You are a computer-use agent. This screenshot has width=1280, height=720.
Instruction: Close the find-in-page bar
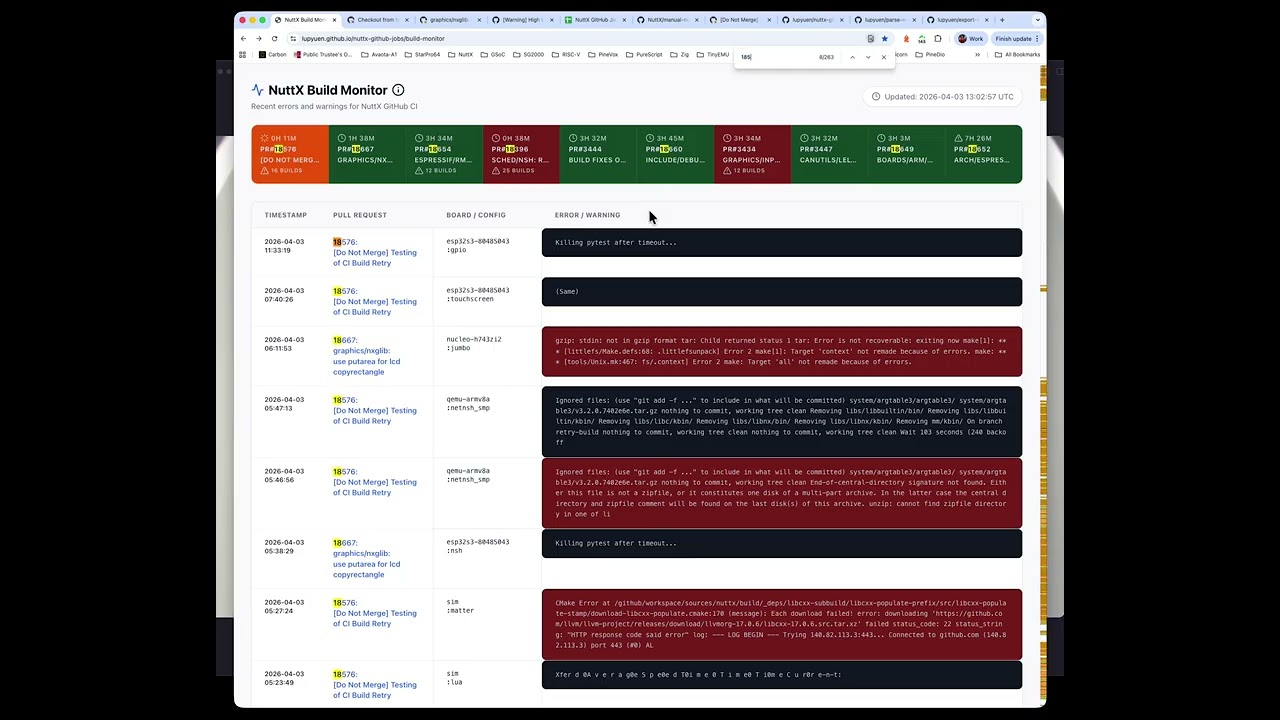tap(884, 57)
